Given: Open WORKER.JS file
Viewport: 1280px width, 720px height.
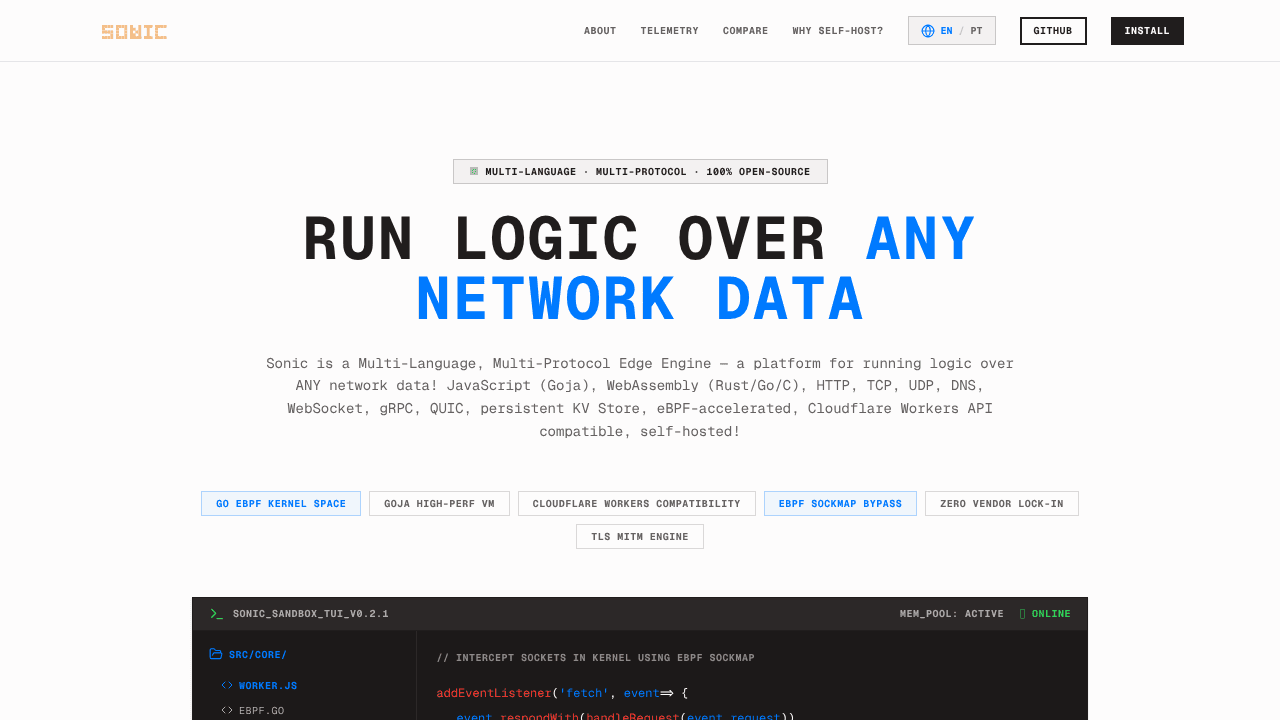Looking at the screenshot, I should [x=268, y=686].
